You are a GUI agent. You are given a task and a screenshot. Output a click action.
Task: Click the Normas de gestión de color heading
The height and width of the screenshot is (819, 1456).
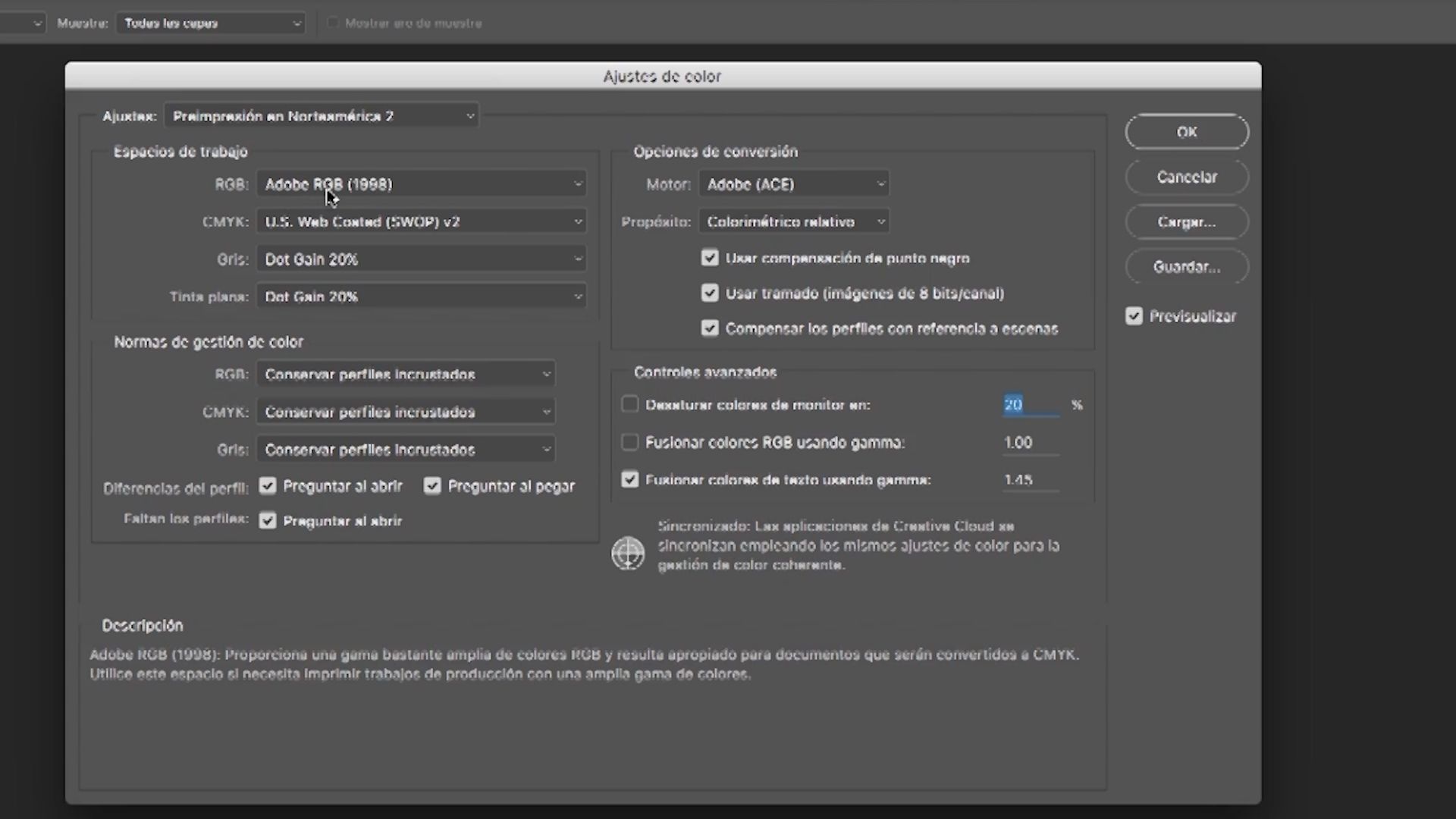pos(209,342)
